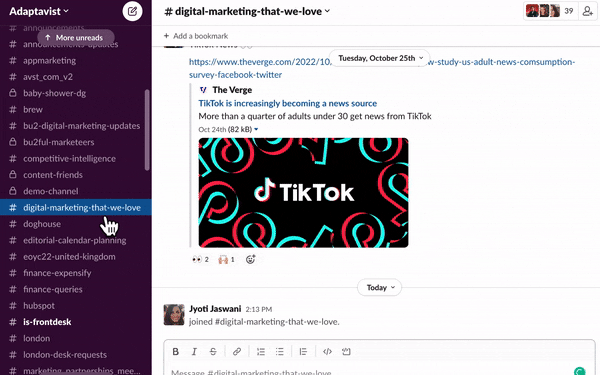600x375 pixels.
Task: Click the add people icon
Action: point(587,11)
